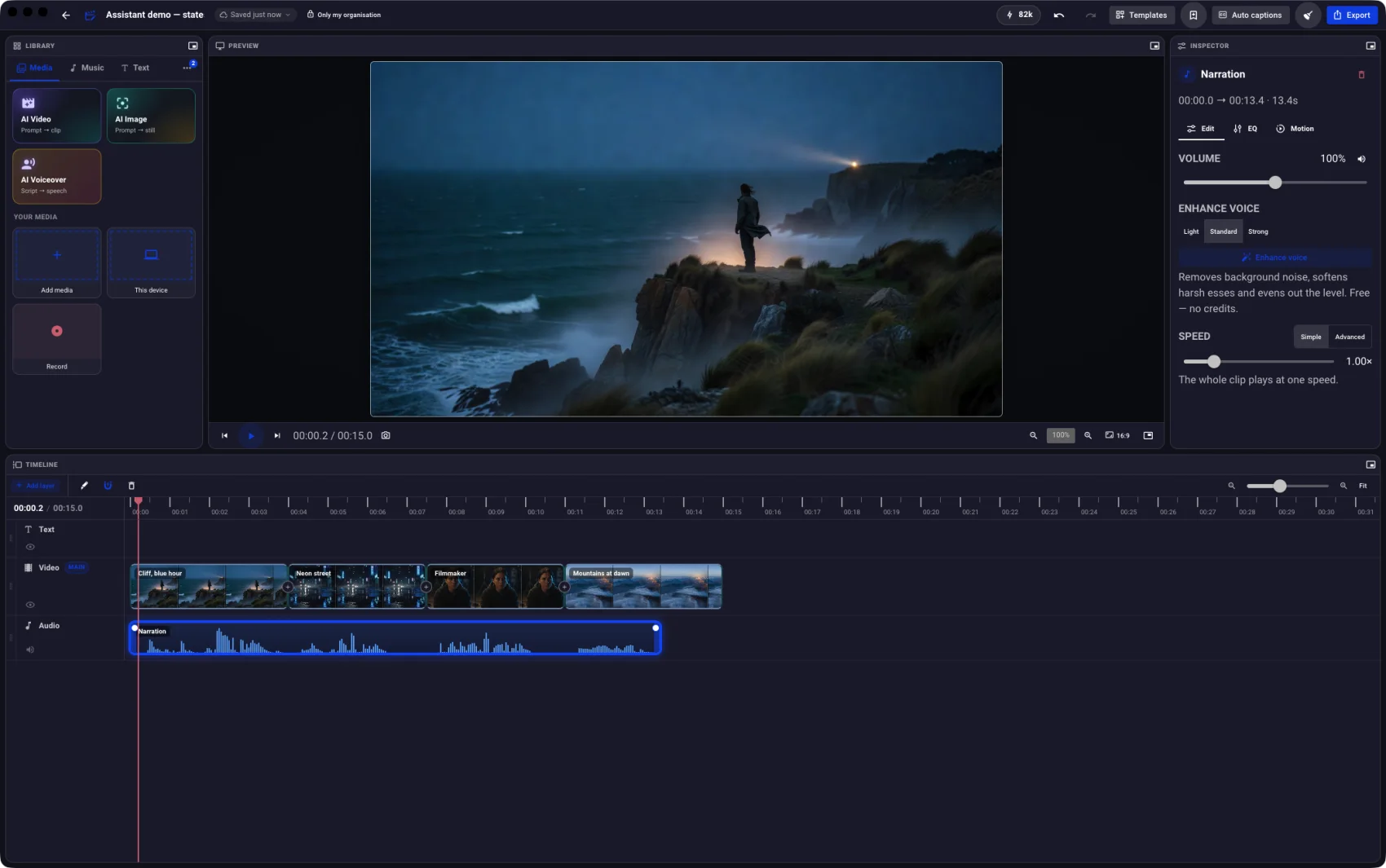Delete selection with the timeline trash icon
This screenshot has height=868, width=1386.
(131, 486)
